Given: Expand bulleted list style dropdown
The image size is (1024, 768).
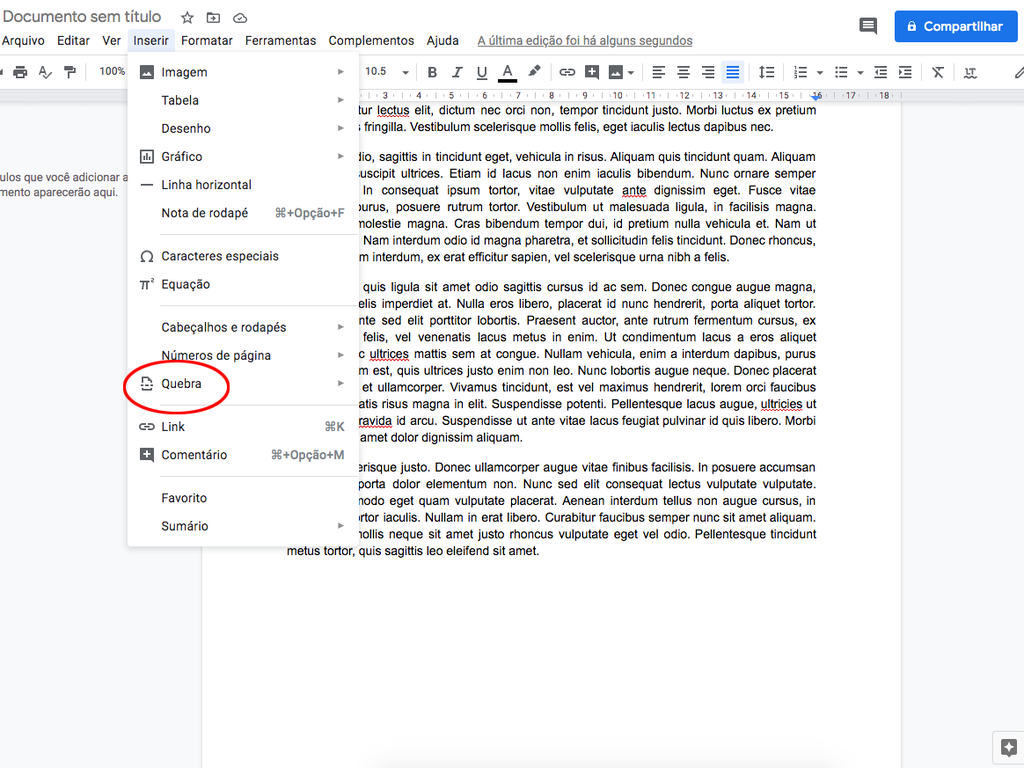Looking at the screenshot, I should tap(860, 72).
